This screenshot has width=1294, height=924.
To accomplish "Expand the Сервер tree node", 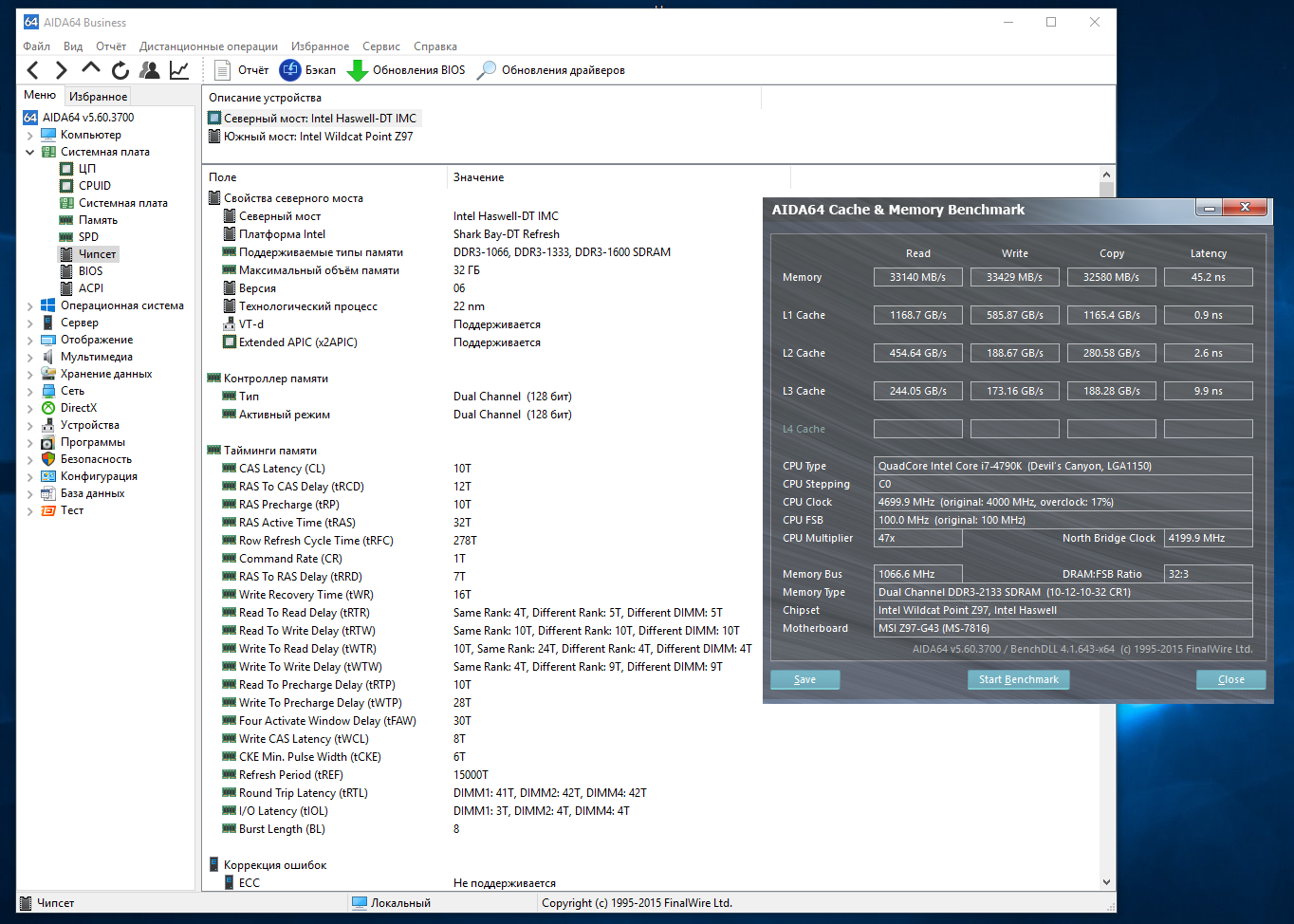I will [x=30, y=323].
